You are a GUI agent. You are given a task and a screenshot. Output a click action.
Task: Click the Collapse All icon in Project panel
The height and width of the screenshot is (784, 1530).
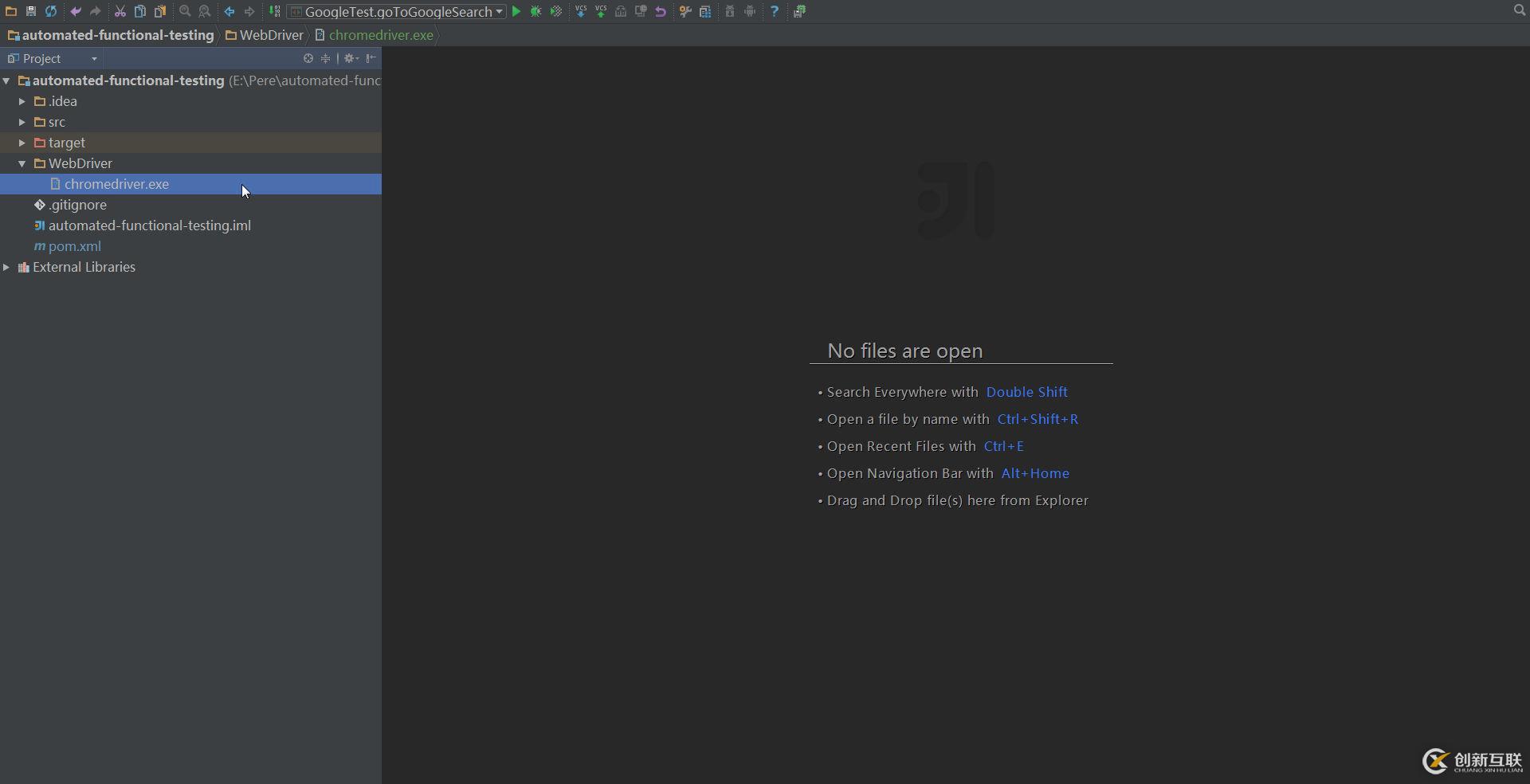tap(325, 58)
